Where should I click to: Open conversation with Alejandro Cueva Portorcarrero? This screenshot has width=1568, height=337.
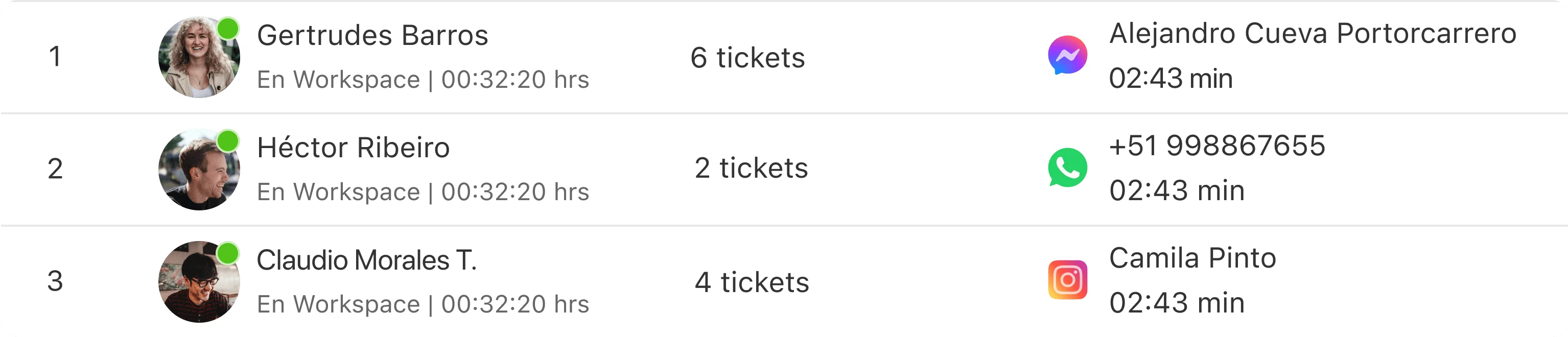click(1313, 34)
